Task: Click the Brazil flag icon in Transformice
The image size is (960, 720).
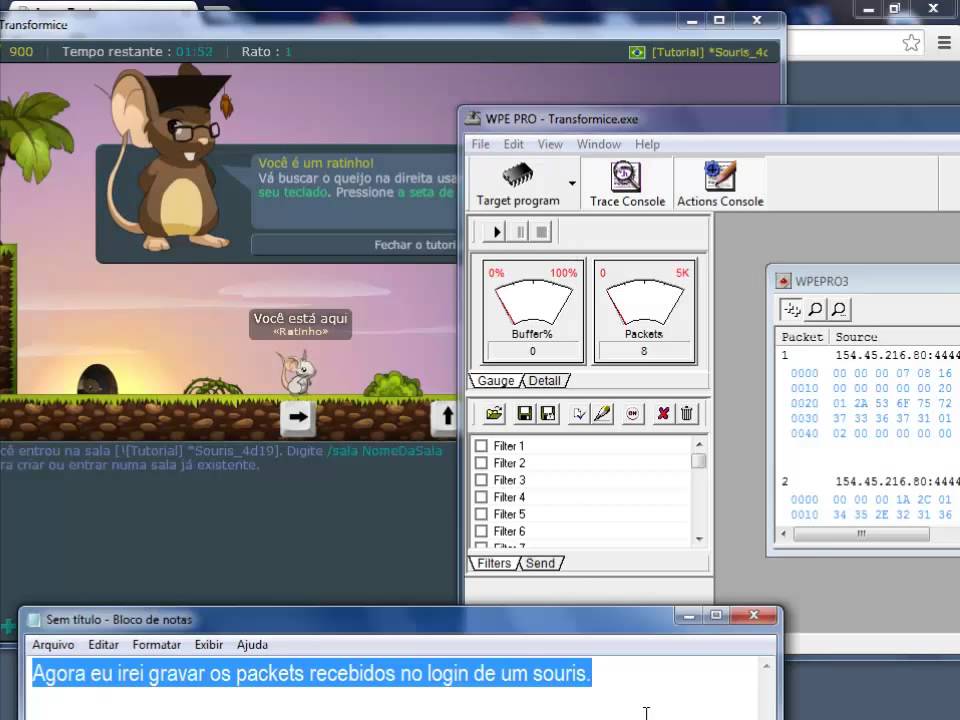Action: click(x=637, y=53)
